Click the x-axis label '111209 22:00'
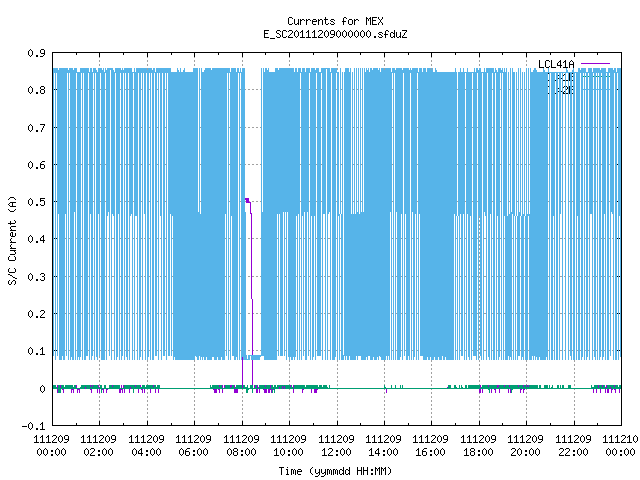 pos(573,446)
